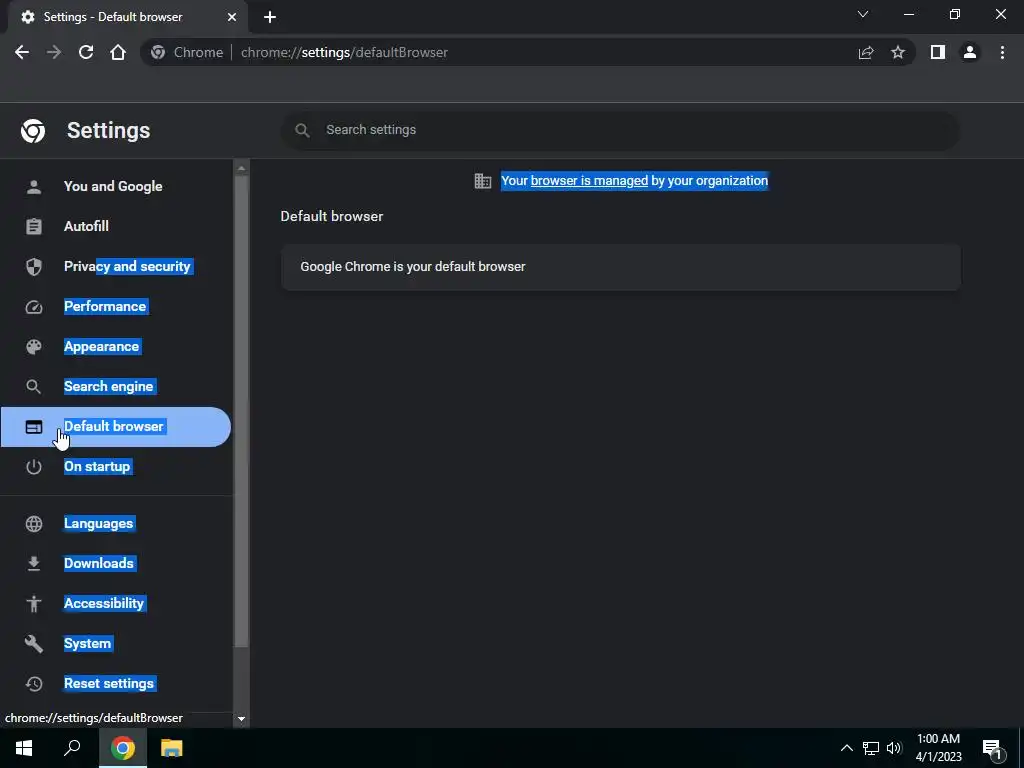1024x768 pixels.
Task: Share this page via the share icon
Action: click(866, 52)
